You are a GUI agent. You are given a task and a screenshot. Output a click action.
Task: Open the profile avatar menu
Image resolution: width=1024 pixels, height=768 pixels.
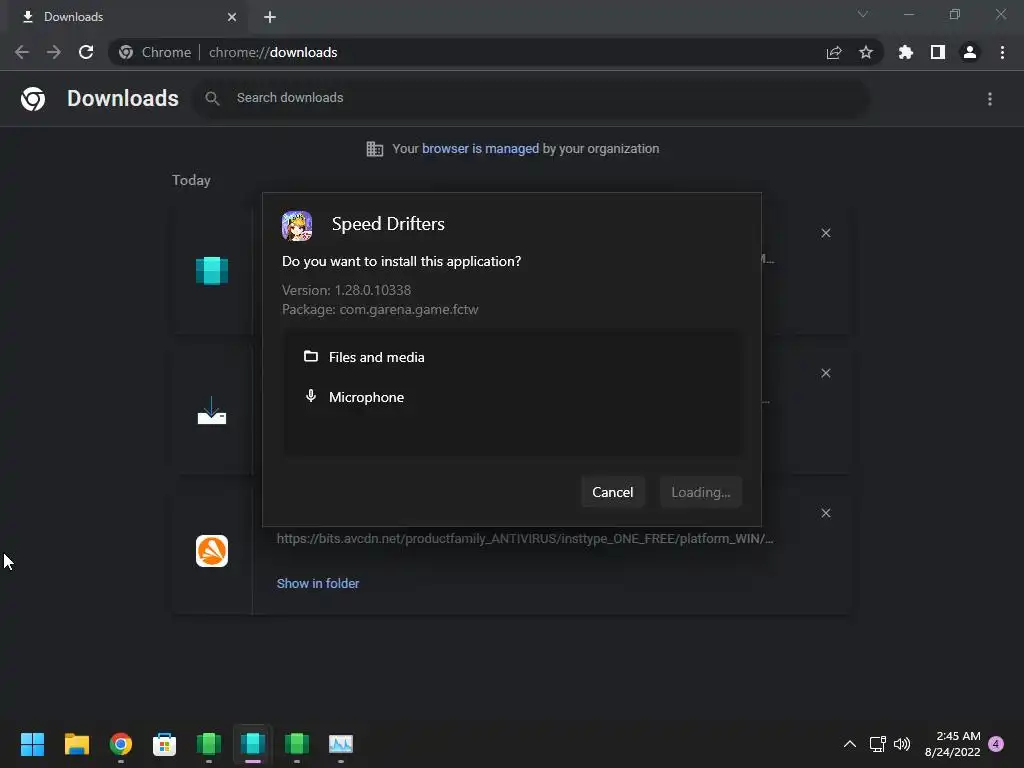970,52
